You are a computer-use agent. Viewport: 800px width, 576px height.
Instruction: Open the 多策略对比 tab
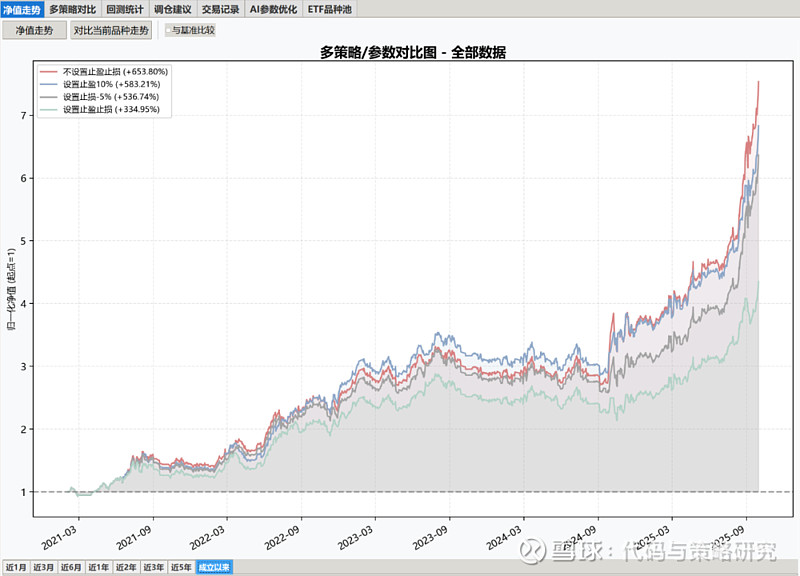73,8
